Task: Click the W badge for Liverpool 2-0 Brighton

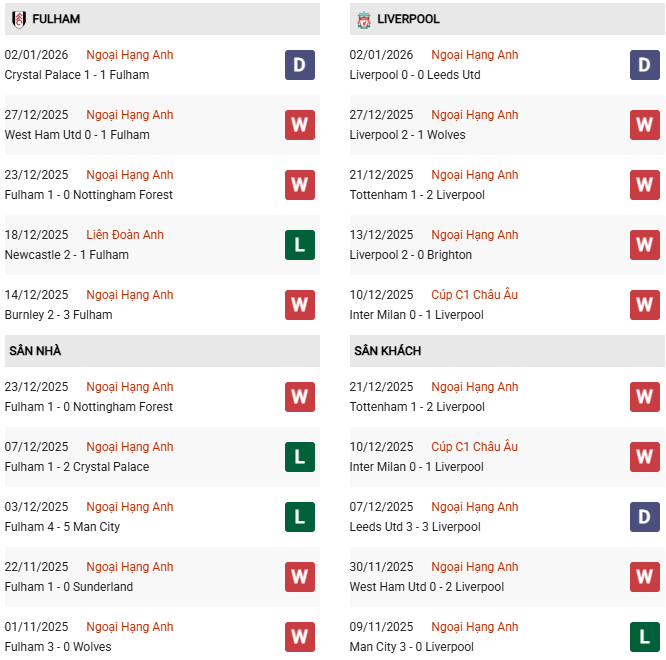Action: (645, 245)
